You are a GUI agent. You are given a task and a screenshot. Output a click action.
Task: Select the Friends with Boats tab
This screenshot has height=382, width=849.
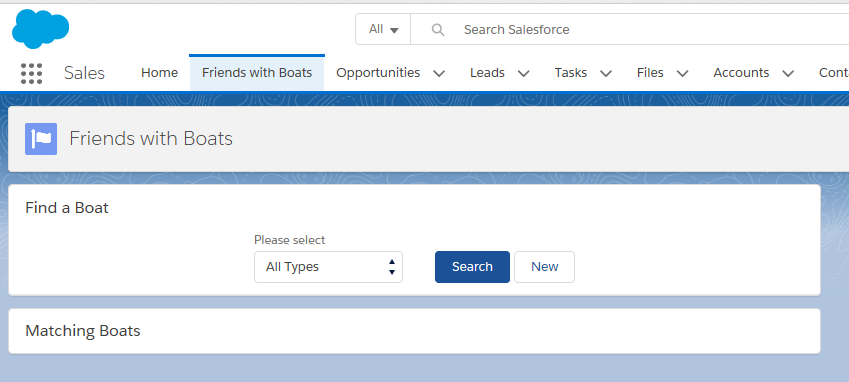click(257, 73)
